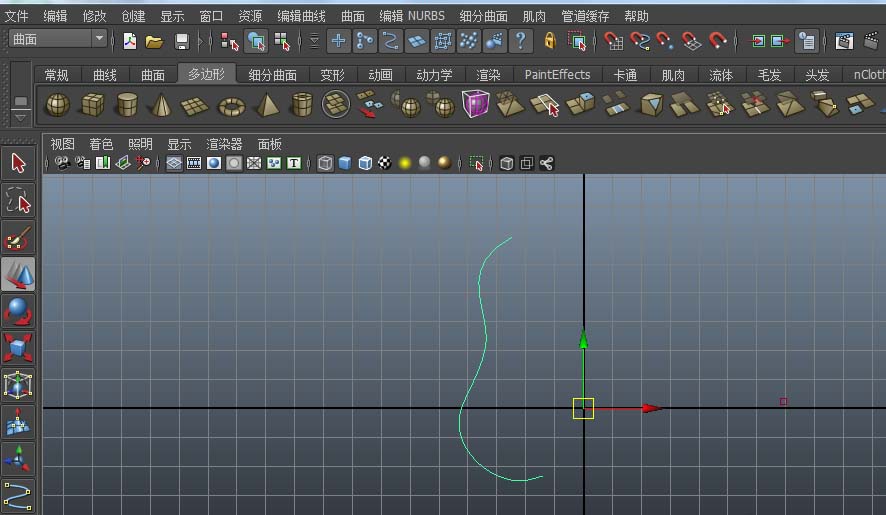Click the yellow manipulator center handle
Screen dimensions: 886x515
point(583,408)
